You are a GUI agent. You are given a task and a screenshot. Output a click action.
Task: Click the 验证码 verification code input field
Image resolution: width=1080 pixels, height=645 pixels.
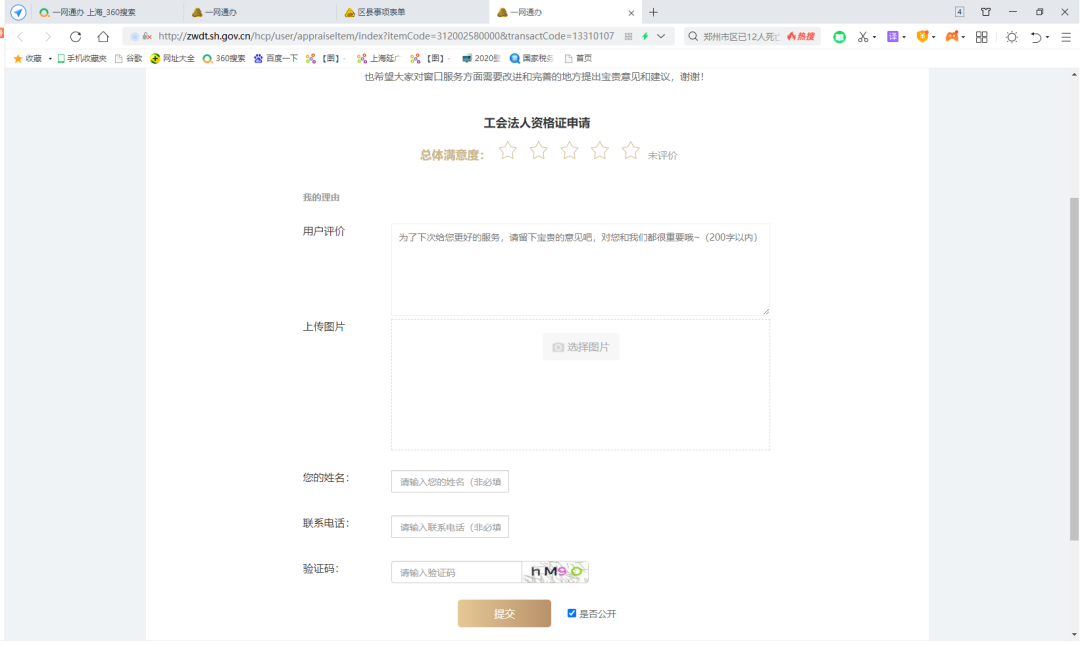[456, 572]
